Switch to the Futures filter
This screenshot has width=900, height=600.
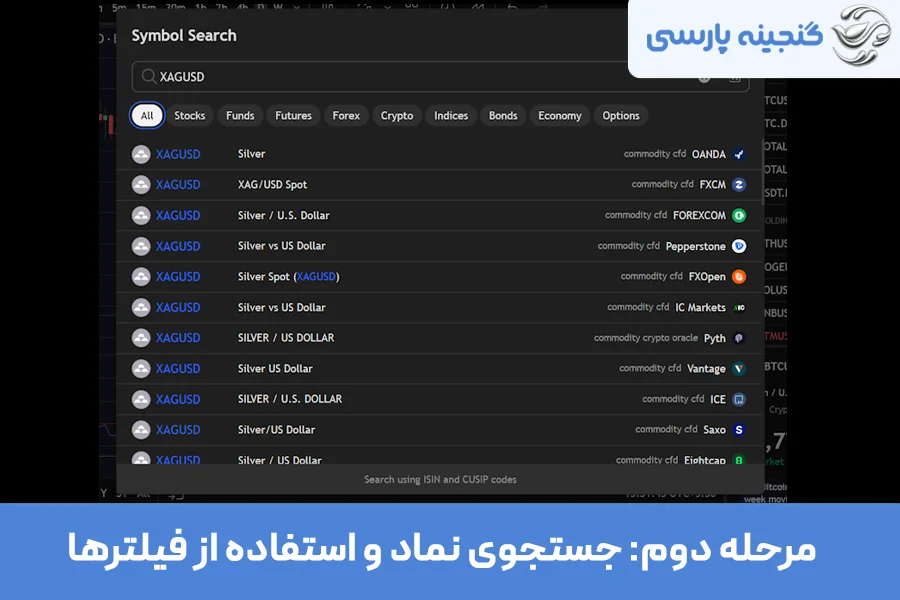(x=293, y=115)
